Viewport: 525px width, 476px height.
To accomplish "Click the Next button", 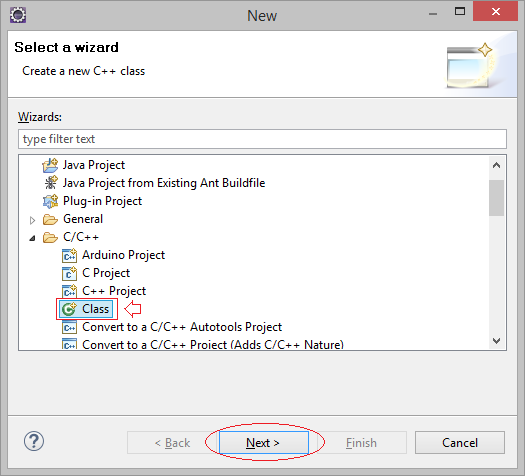I will (264, 443).
